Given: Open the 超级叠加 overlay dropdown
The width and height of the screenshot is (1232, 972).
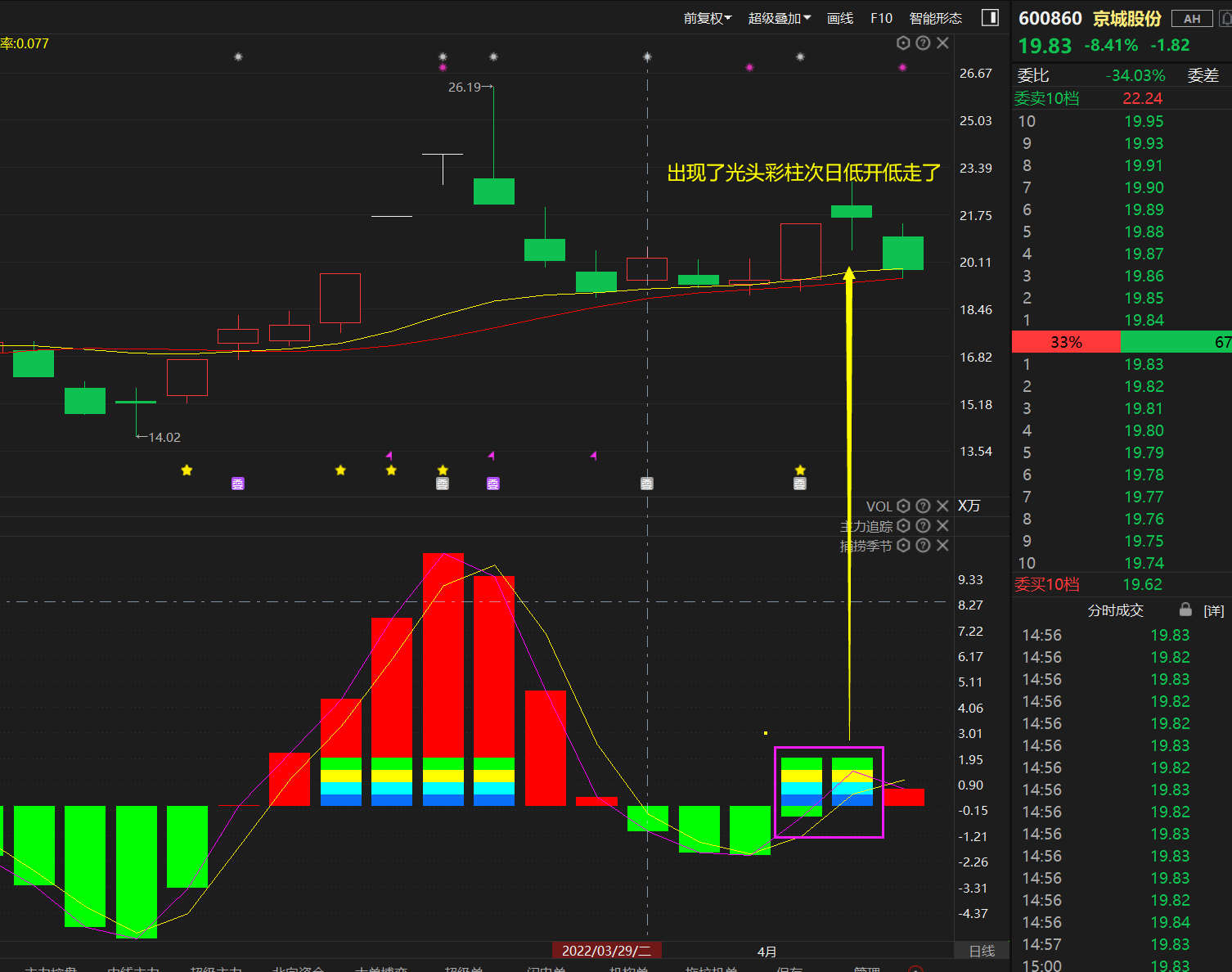Looking at the screenshot, I should pos(780,18).
